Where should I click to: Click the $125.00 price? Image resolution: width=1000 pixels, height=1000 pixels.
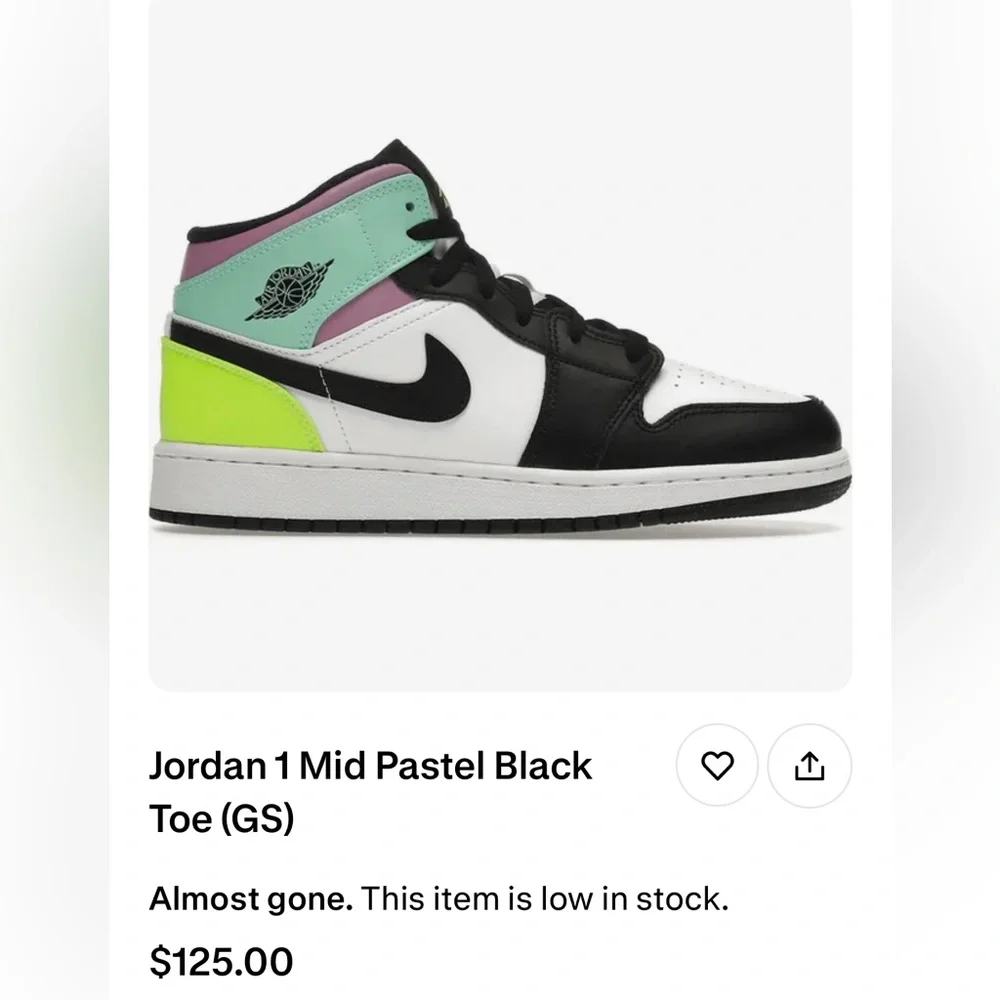(221, 961)
